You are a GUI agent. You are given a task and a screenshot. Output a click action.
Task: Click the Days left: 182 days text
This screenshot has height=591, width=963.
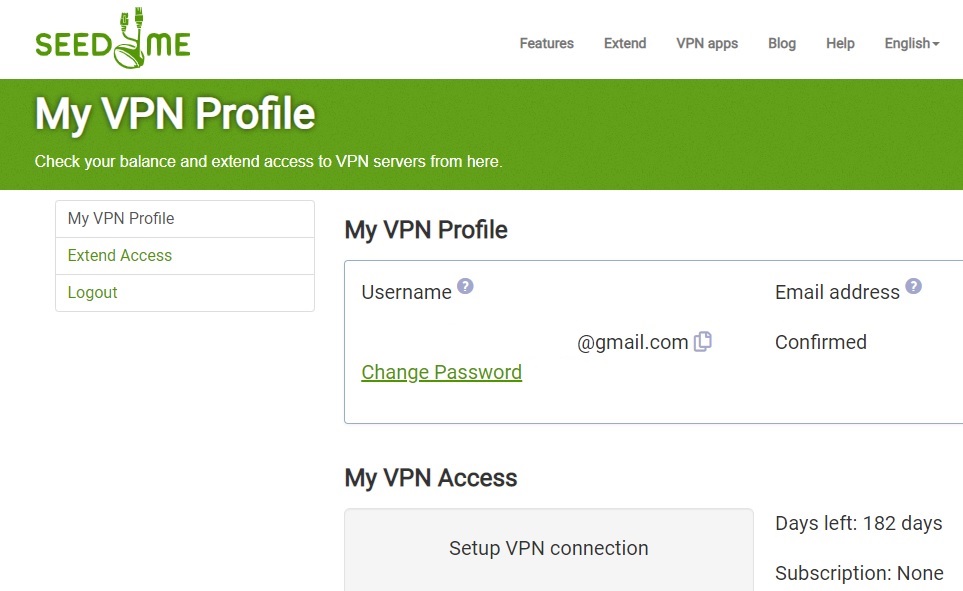859,523
